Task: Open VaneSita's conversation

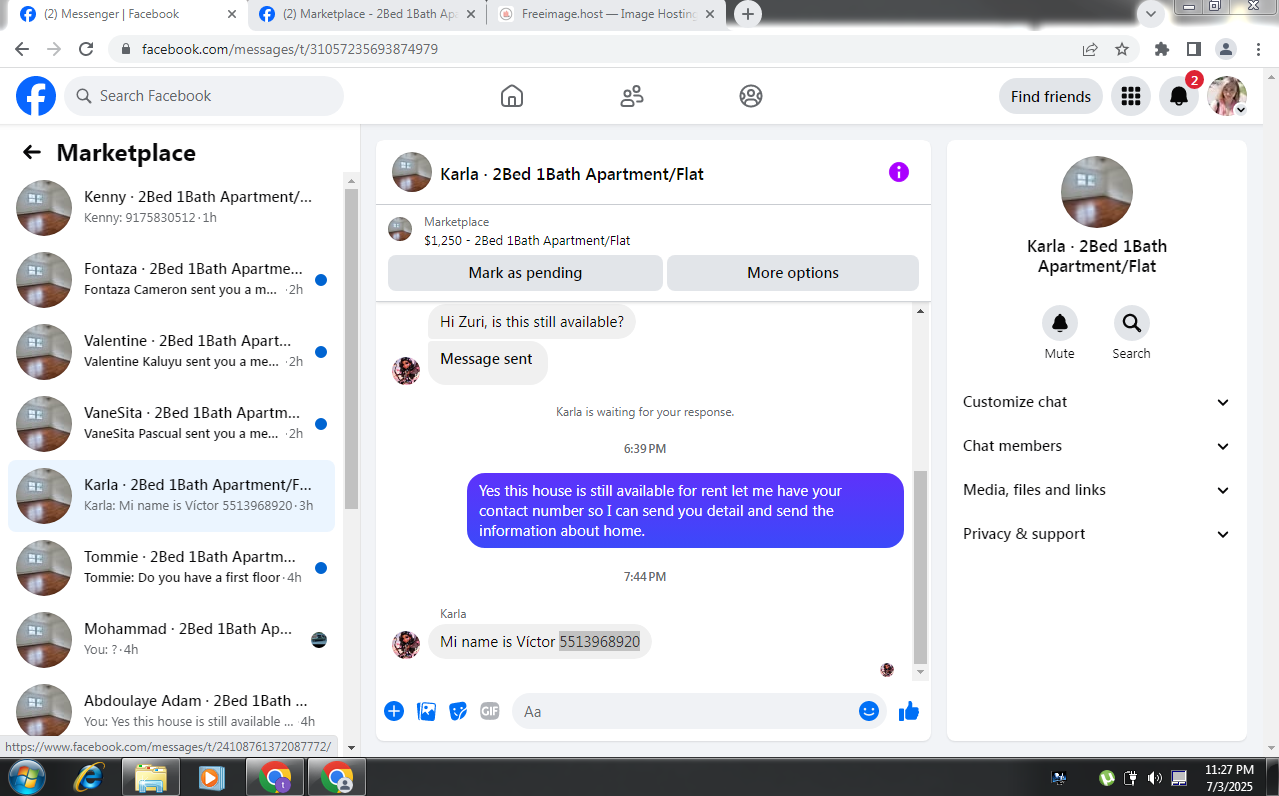Action: point(172,424)
